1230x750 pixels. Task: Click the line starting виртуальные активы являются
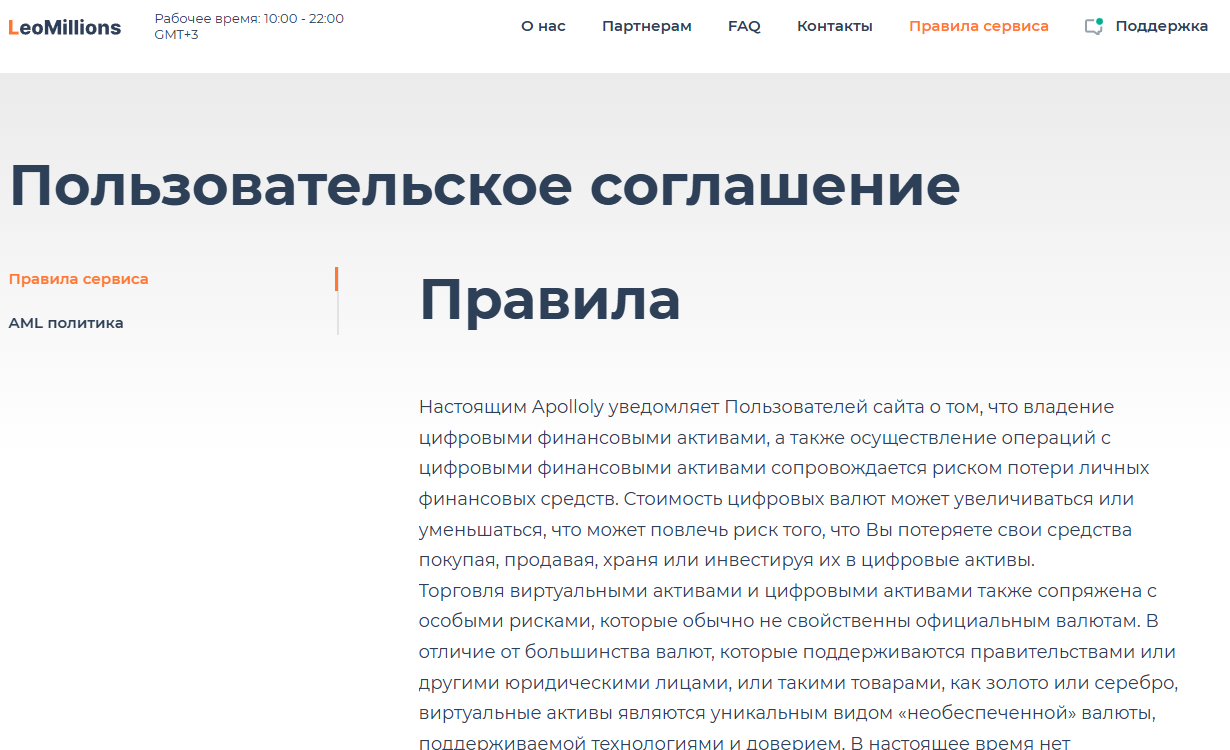(787, 714)
